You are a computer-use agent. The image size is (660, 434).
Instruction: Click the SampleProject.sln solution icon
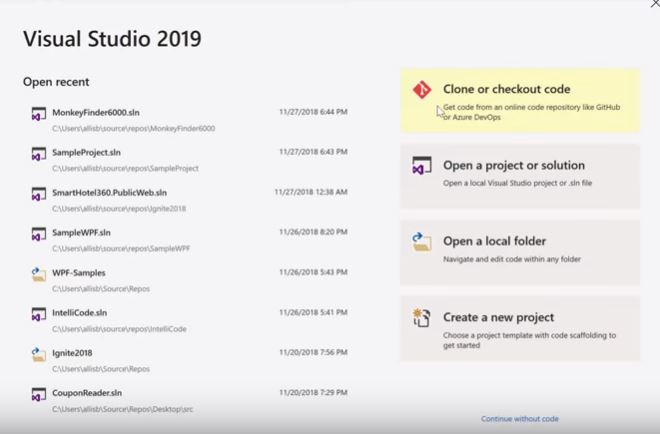tap(39, 154)
